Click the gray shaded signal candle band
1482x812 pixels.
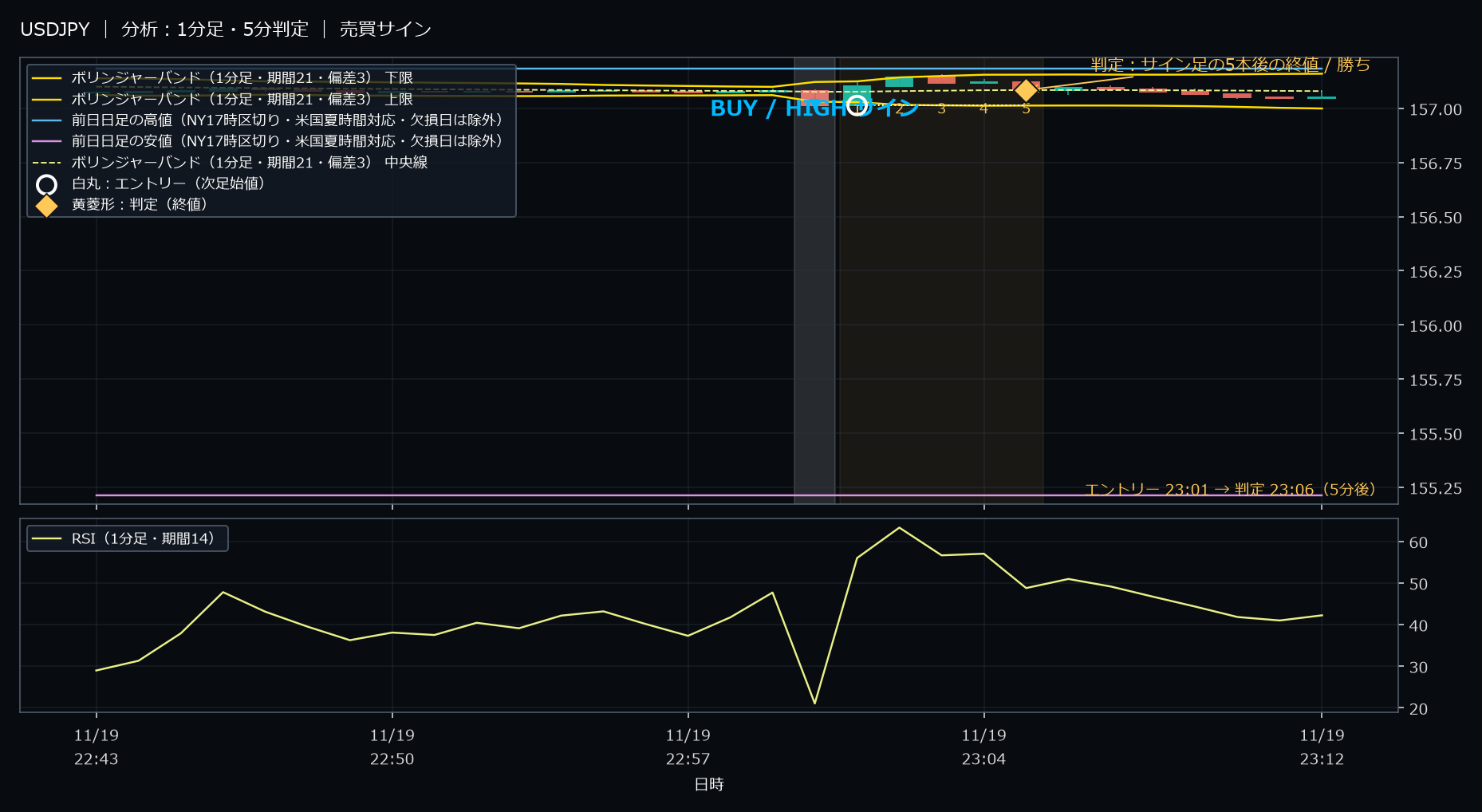[814, 280]
